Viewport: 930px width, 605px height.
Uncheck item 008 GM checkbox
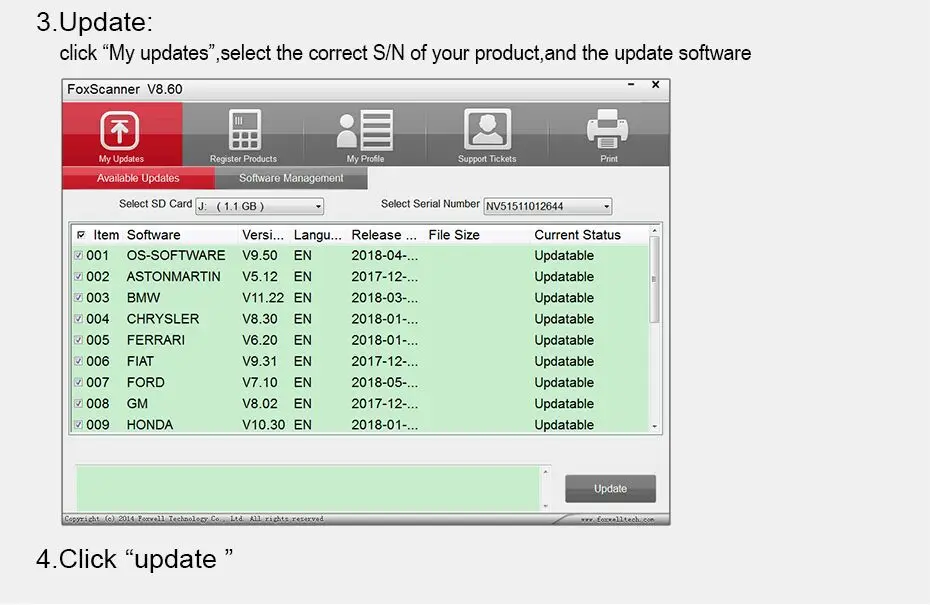pos(78,404)
